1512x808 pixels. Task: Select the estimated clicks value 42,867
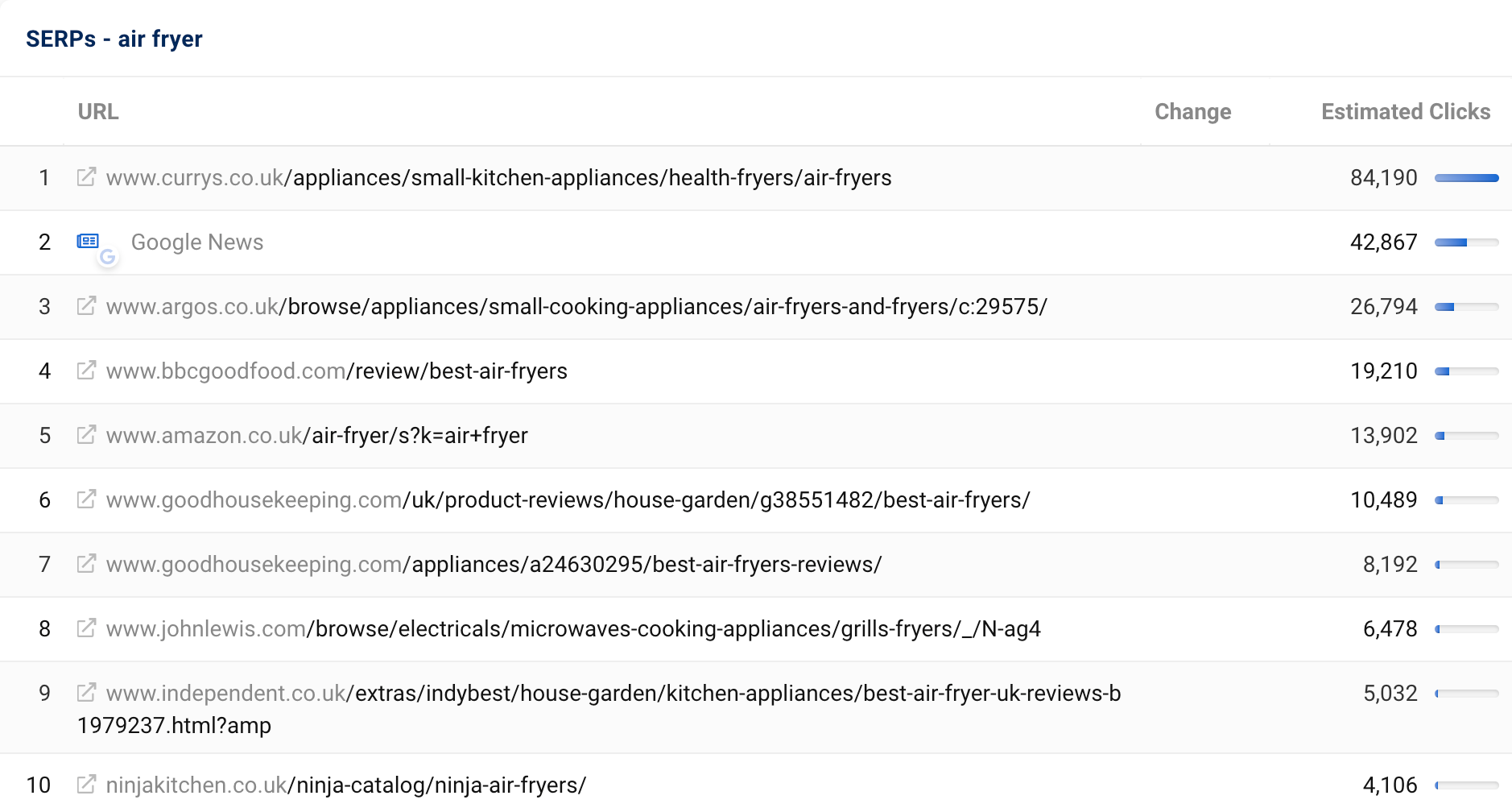click(x=1383, y=242)
